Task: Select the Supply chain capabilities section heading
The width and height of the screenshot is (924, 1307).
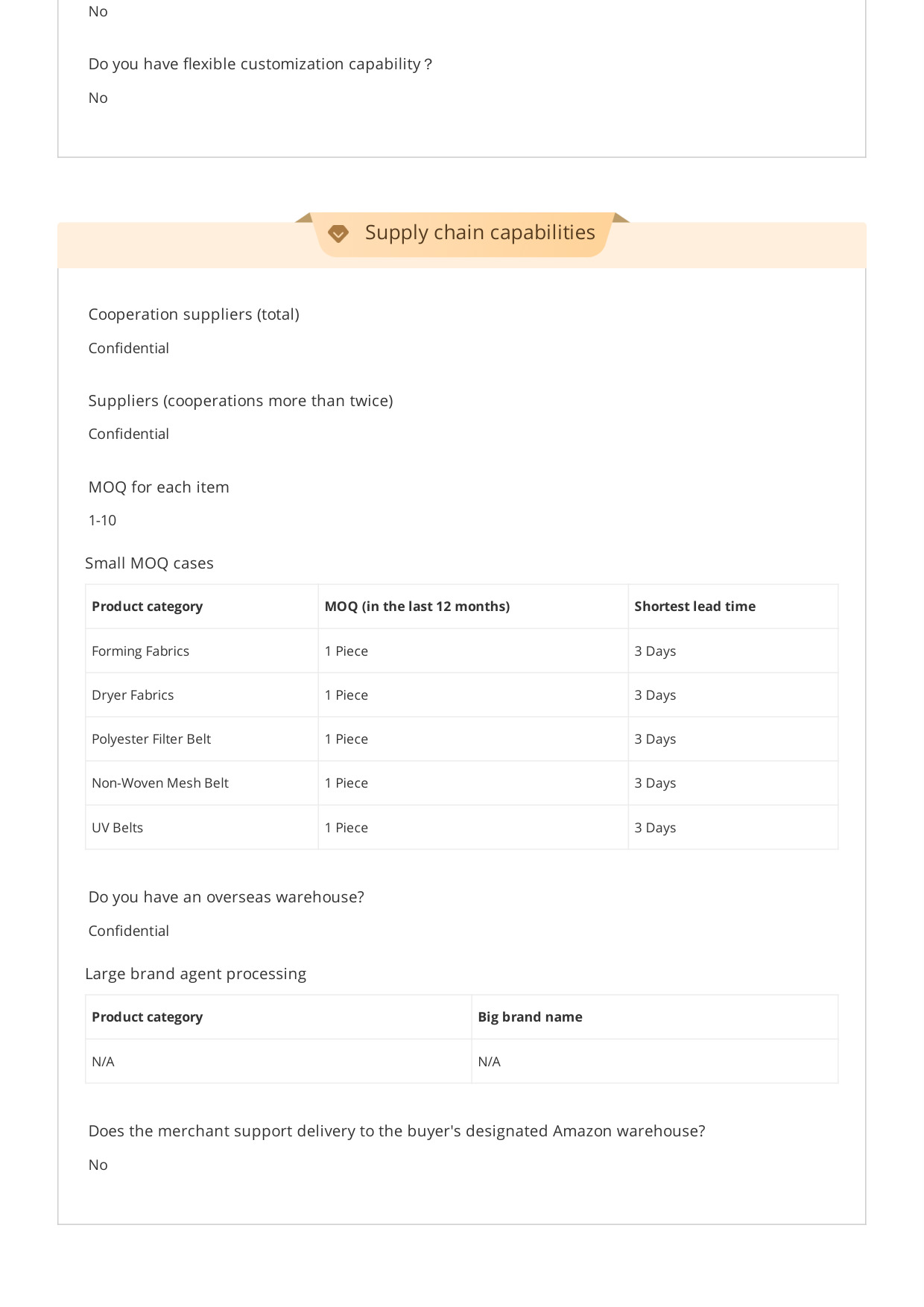Action: 480,232
